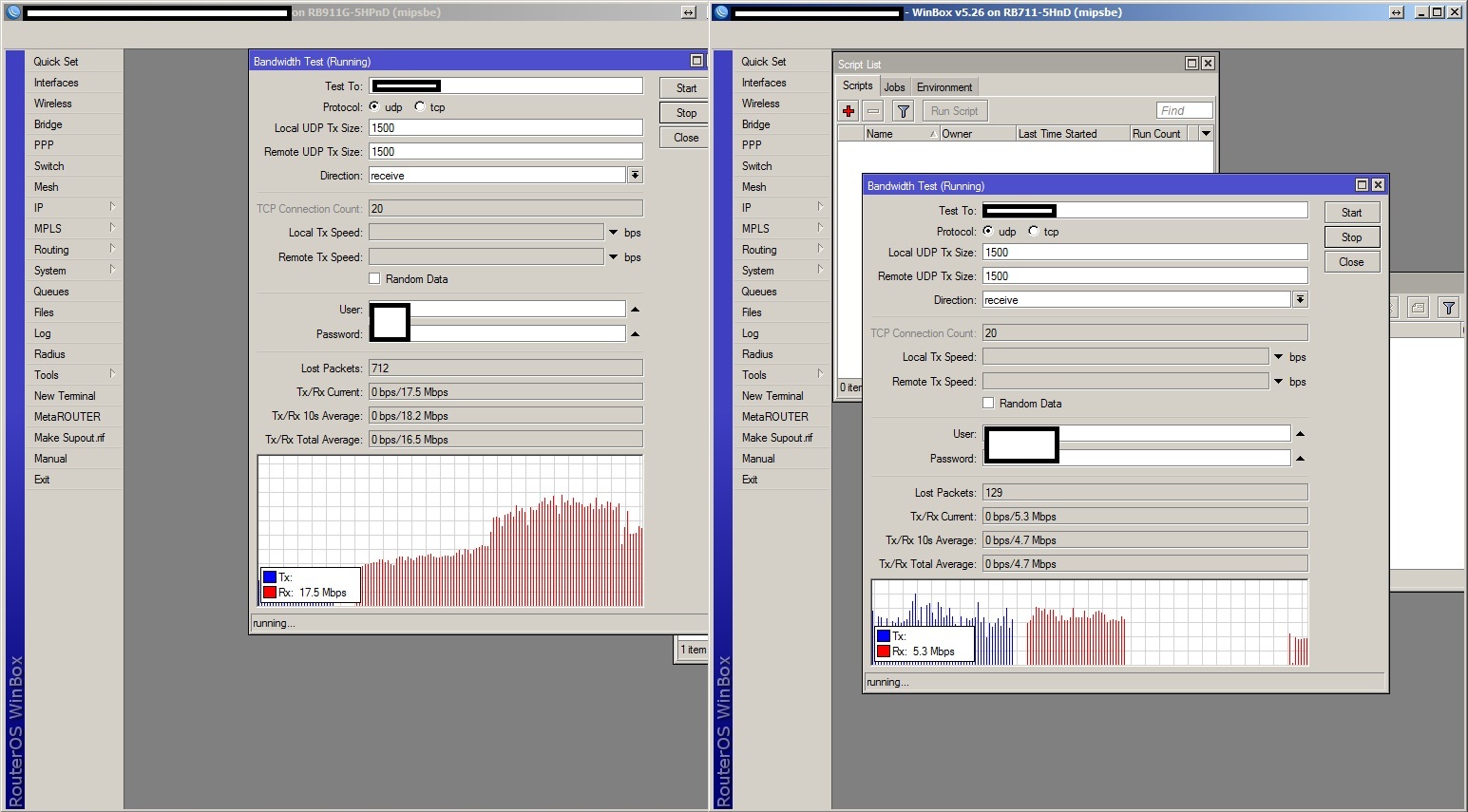This screenshot has height=812, width=1468.
Task: Click the red plus add-script icon
Action: [848, 111]
